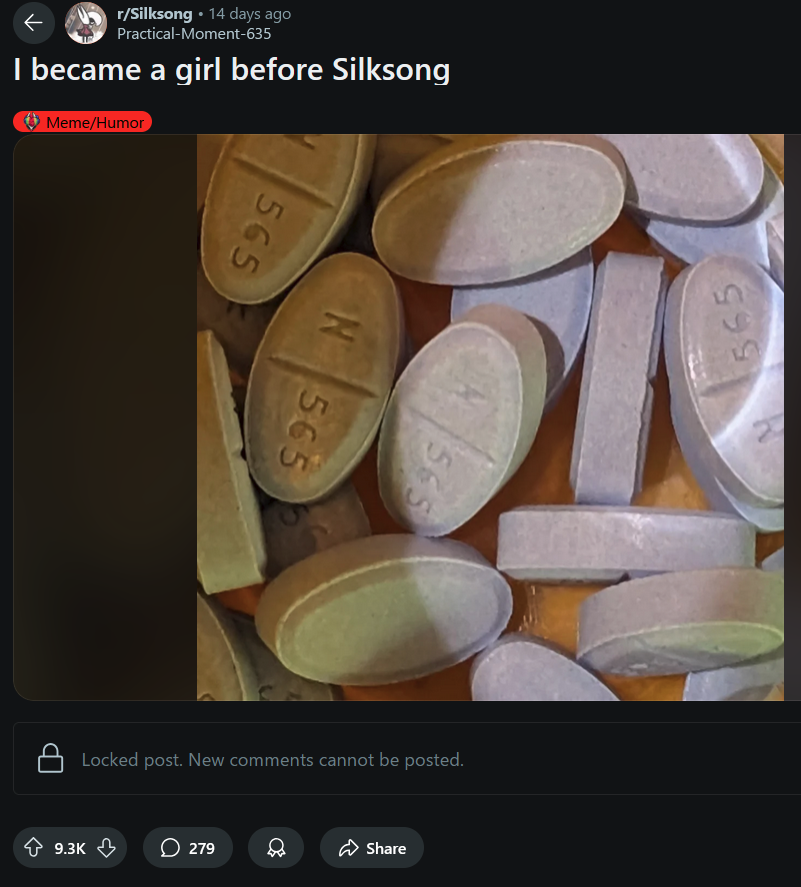Click the lock icon on locked notice
The width and height of the screenshot is (801, 887).
50,758
